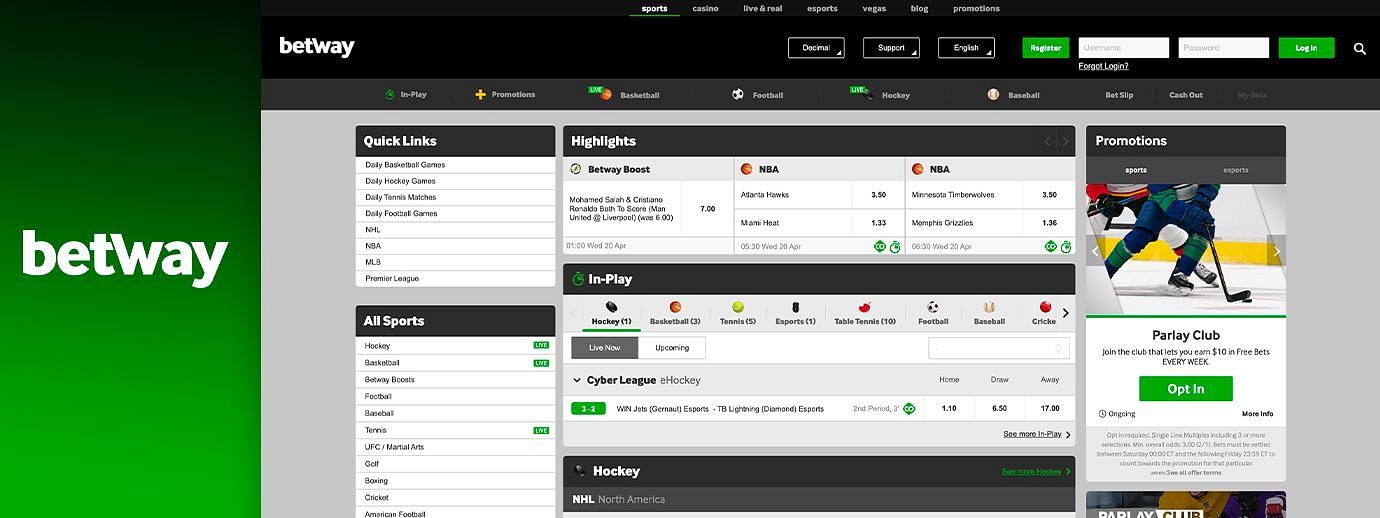This screenshot has height=518, width=1380.
Task: Open Cash Out in nav bar
Action: pyautogui.click(x=1186, y=95)
